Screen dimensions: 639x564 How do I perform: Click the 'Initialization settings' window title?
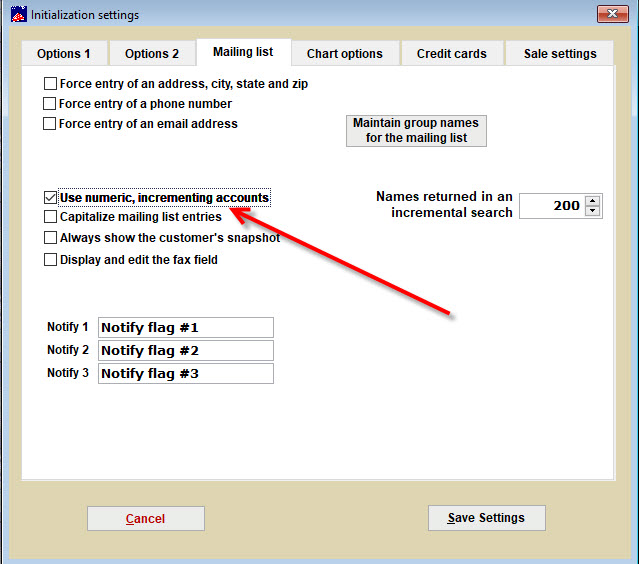[x=85, y=15]
